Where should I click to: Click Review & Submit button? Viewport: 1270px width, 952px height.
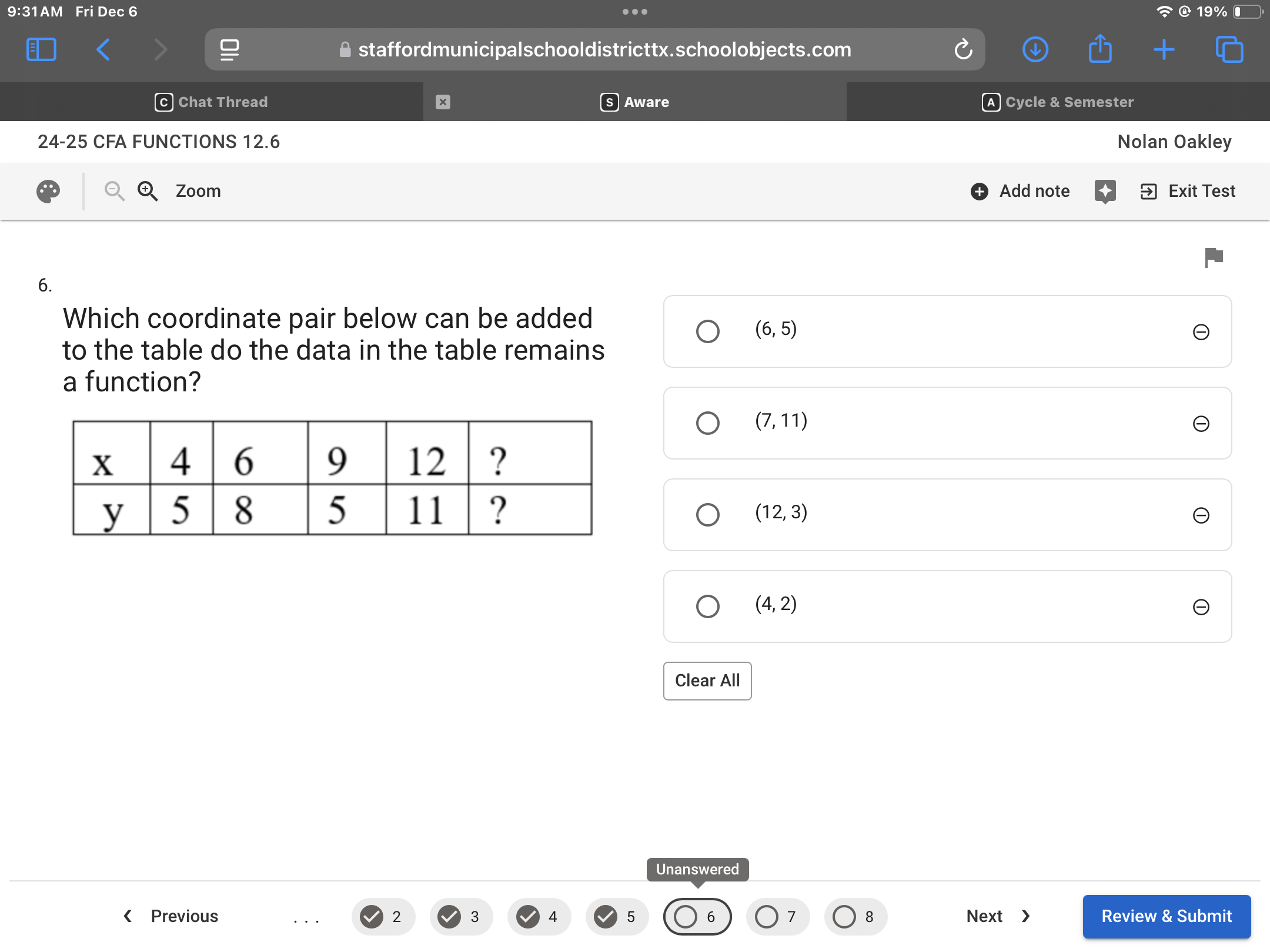(x=1166, y=916)
